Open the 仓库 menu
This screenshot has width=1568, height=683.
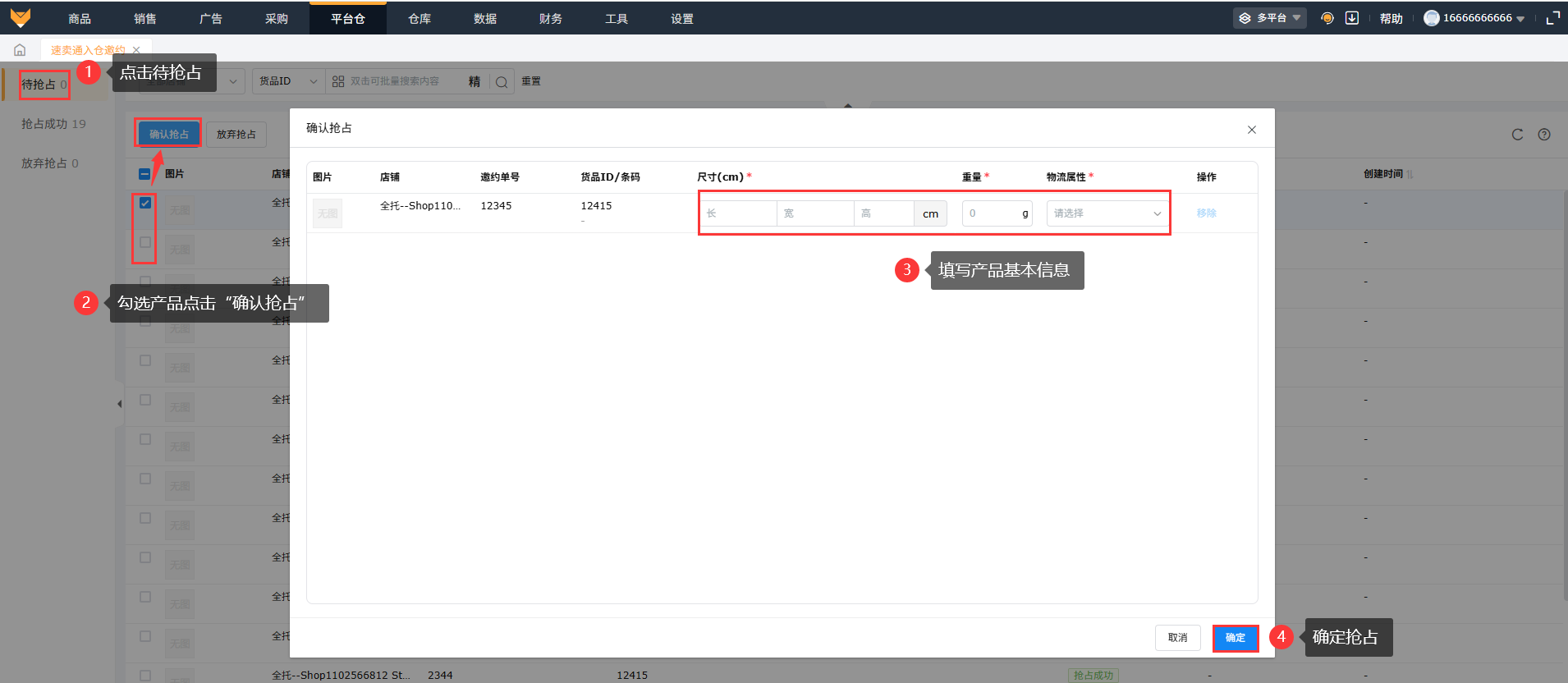point(420,18)
